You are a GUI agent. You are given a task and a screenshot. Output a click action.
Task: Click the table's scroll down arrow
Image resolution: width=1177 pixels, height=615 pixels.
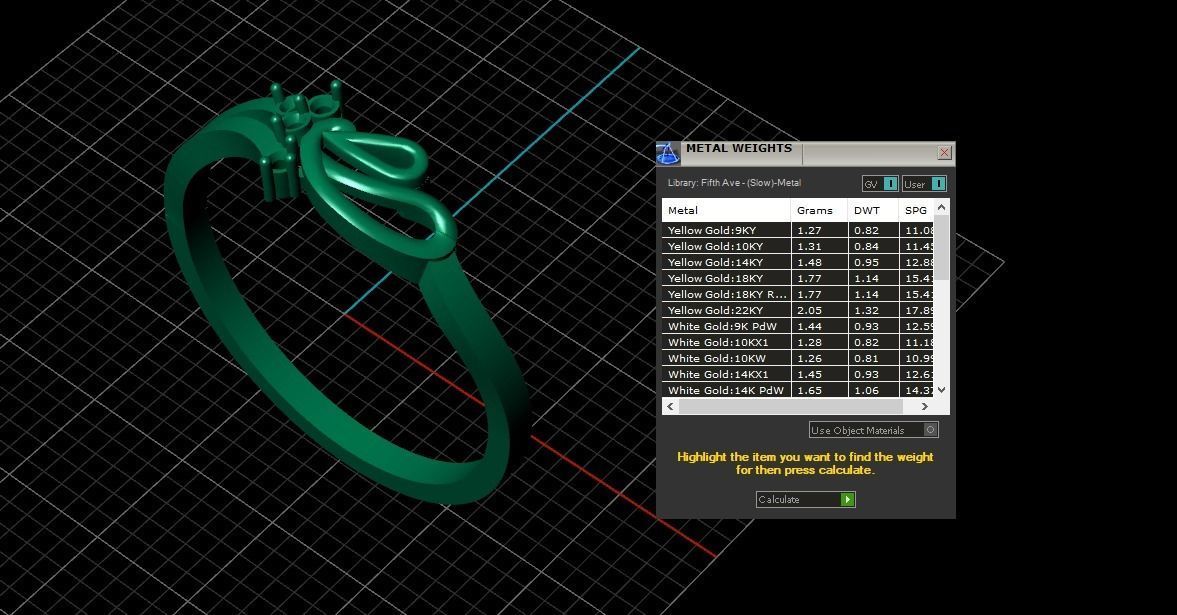(x=942, y=390)
